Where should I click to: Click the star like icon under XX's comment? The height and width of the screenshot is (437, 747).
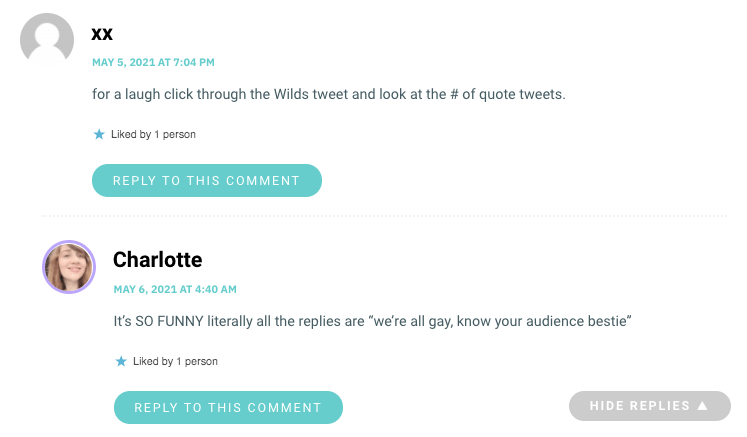coord(99,134)
